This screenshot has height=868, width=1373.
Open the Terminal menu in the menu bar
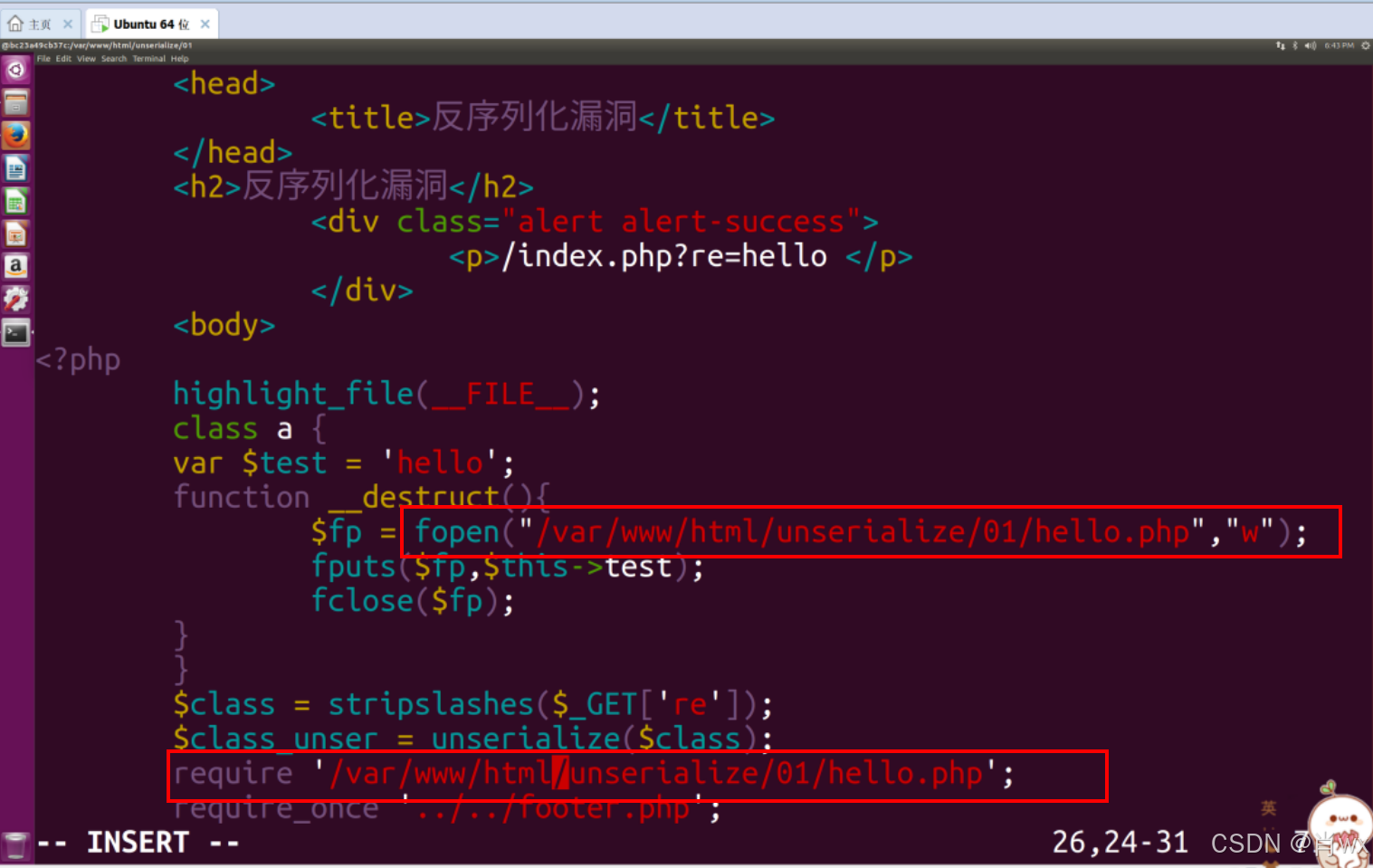pyautogui.click(x=148, y=58)
